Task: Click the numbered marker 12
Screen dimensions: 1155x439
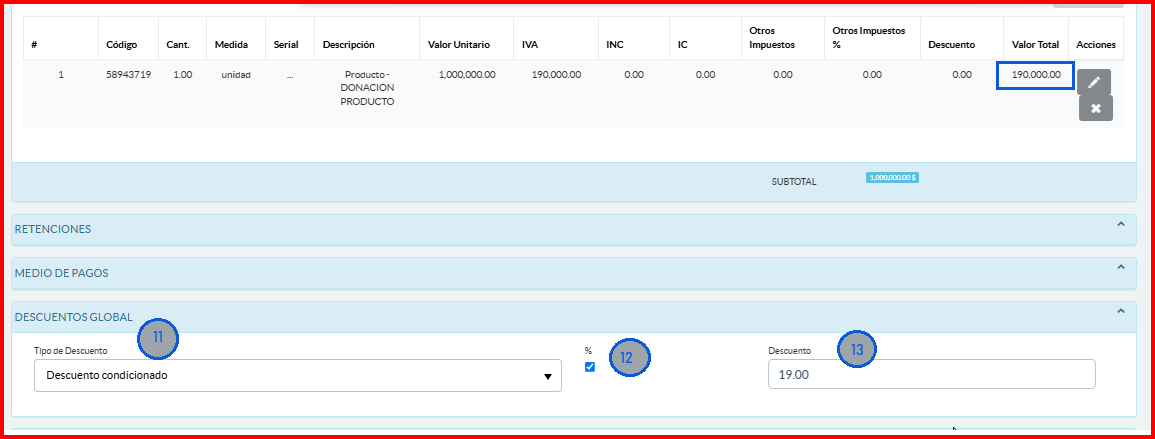Action: (629, 357)
